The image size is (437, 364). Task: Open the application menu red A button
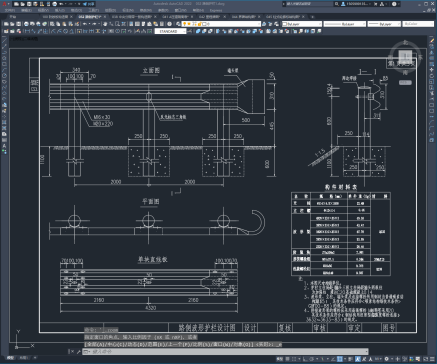(5, 4)
